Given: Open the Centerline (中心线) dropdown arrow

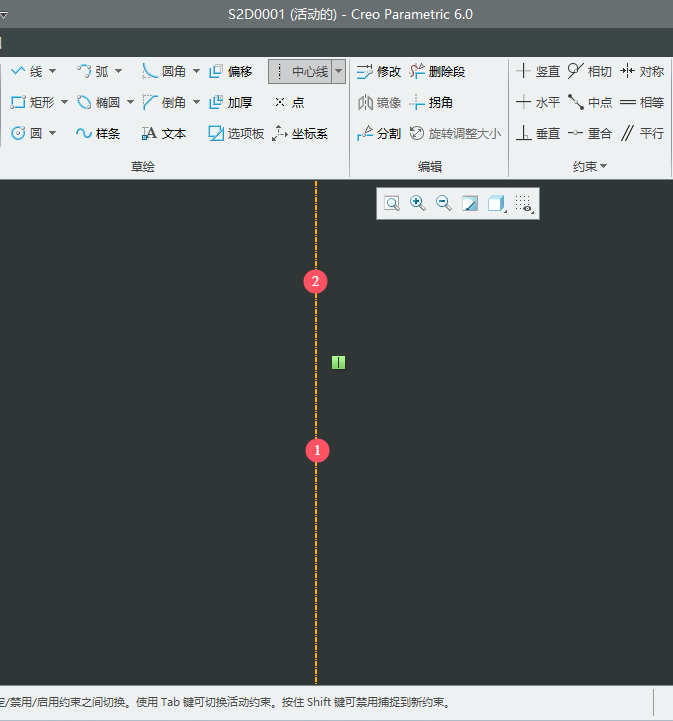Looking at the screenshot, I should coord(339,72).
